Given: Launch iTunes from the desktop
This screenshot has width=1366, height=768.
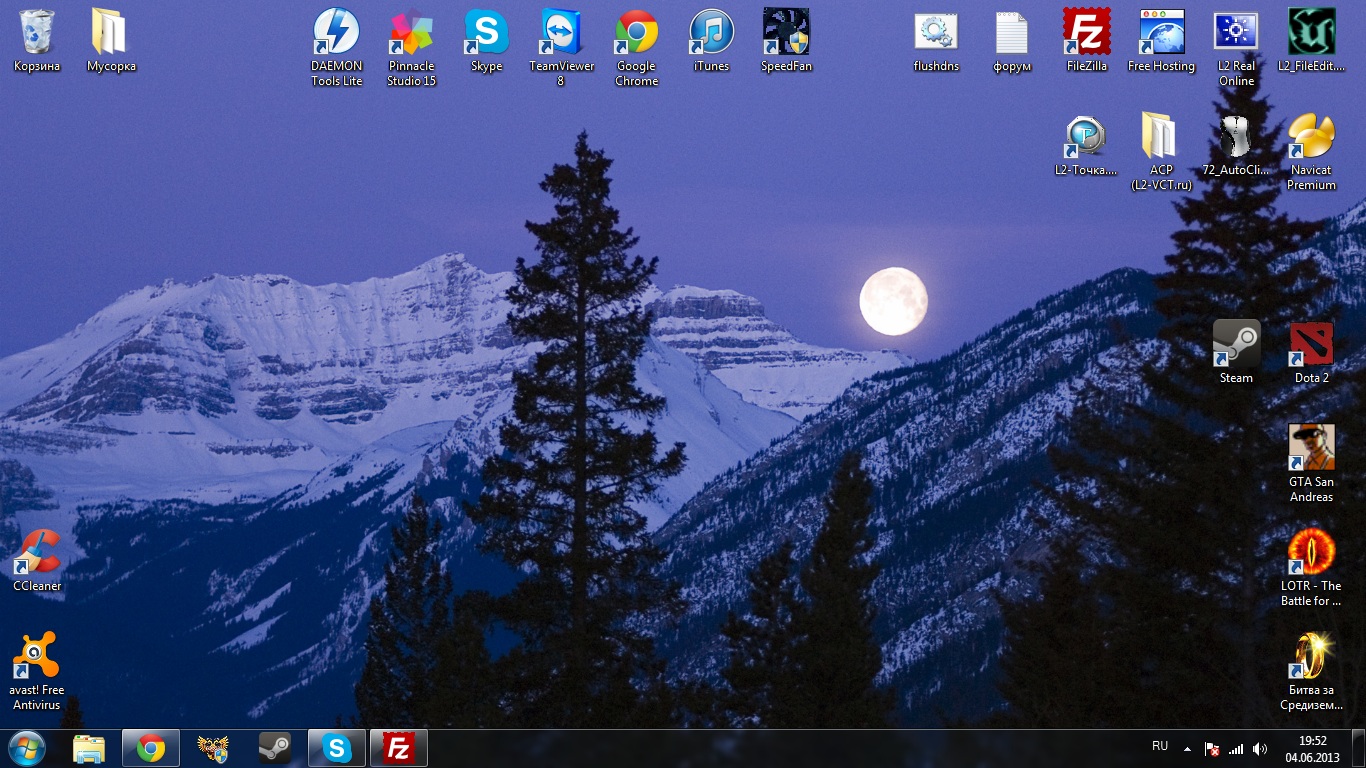Looking at the screenshot, I should point(712,41).
